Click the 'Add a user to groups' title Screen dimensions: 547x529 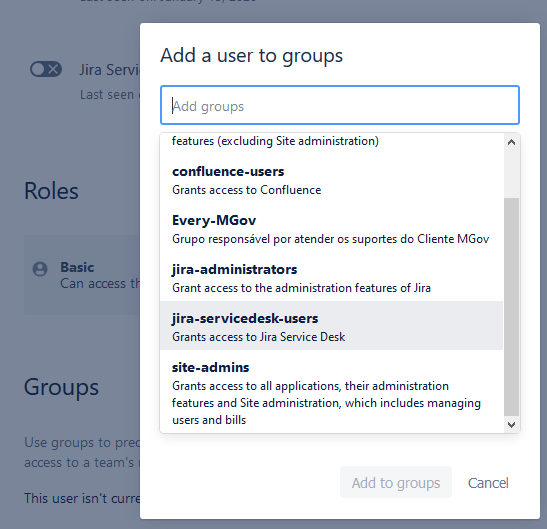[x=252, y=55]
